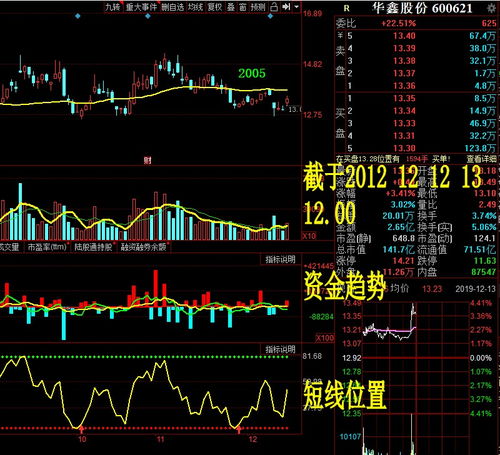Click 指标说明 above the money flow chart

point(280,259)
